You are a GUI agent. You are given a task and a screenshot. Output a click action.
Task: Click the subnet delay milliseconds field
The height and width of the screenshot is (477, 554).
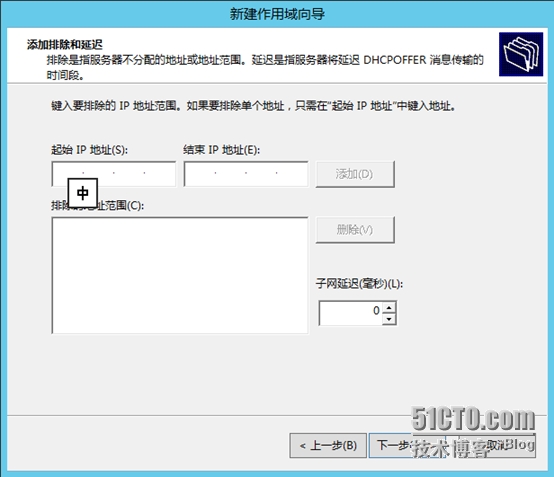pos(350,313)
